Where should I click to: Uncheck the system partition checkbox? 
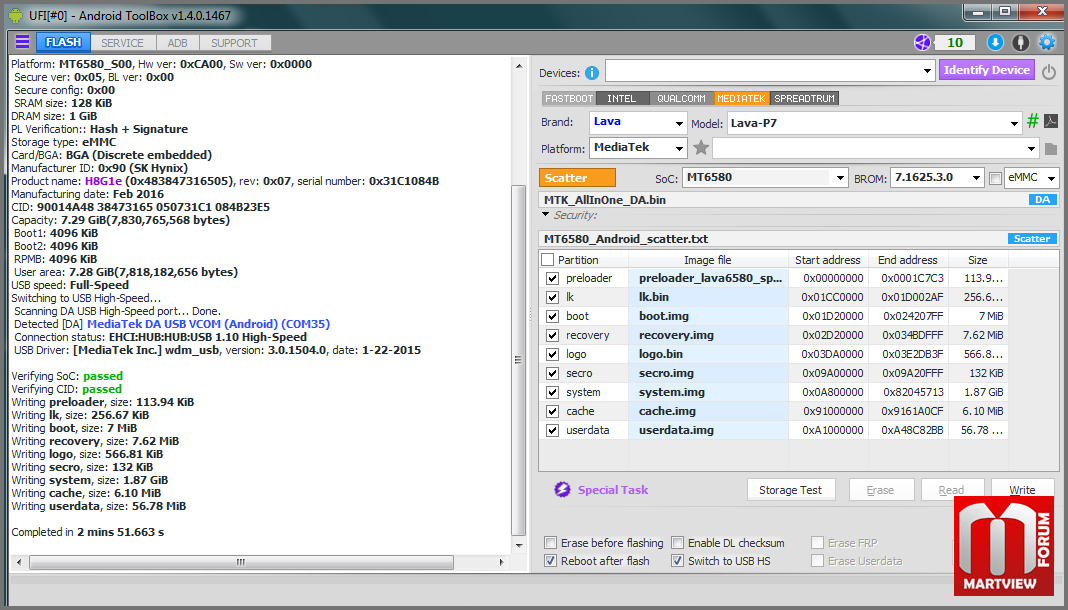coord(552,392)
